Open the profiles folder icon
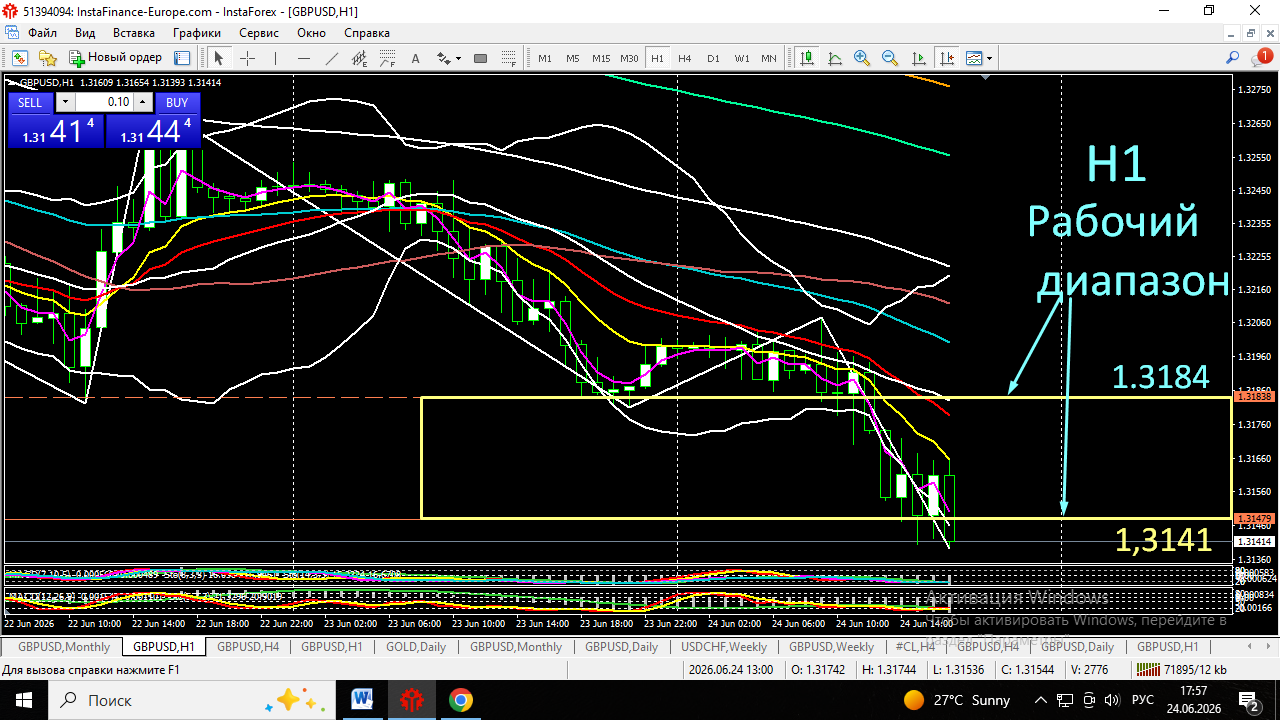Viewport: 1280px width, 720px height. click(47, 58)
